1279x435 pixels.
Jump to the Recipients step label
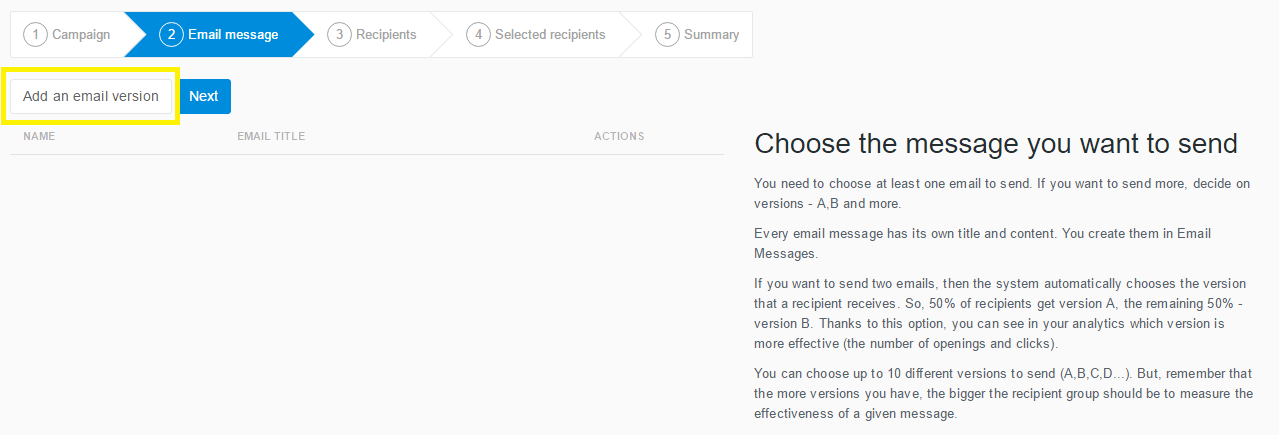(386, 35)
